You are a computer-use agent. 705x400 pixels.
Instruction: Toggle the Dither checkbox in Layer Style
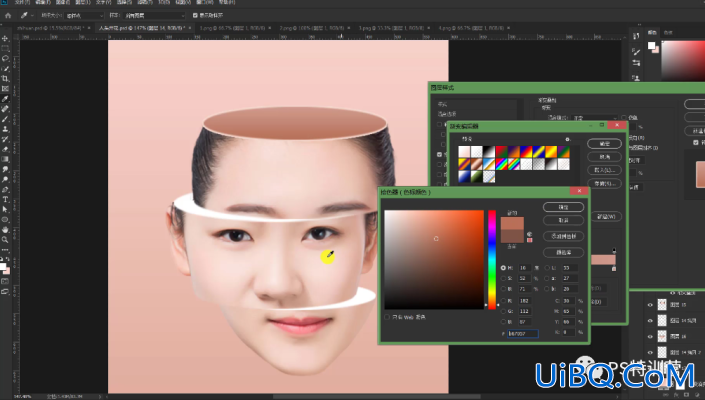pyautogui.click(x=624, y=117)
